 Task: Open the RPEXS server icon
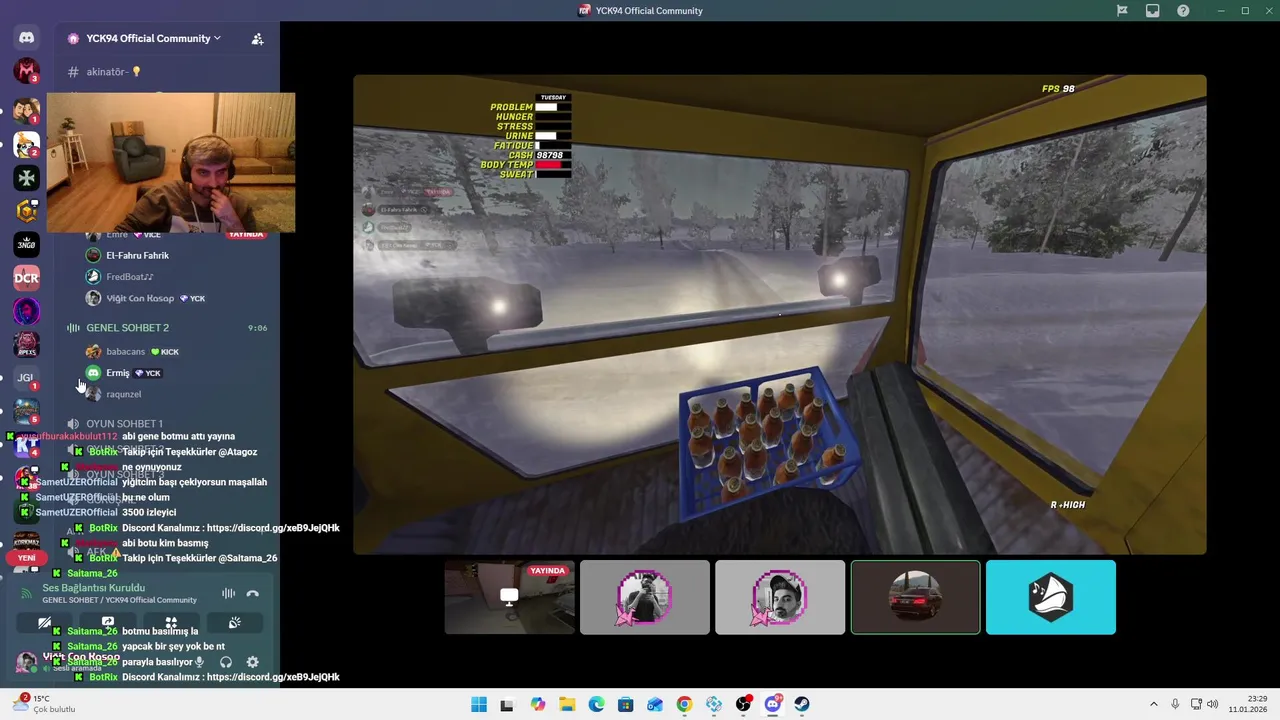point(26,344)
